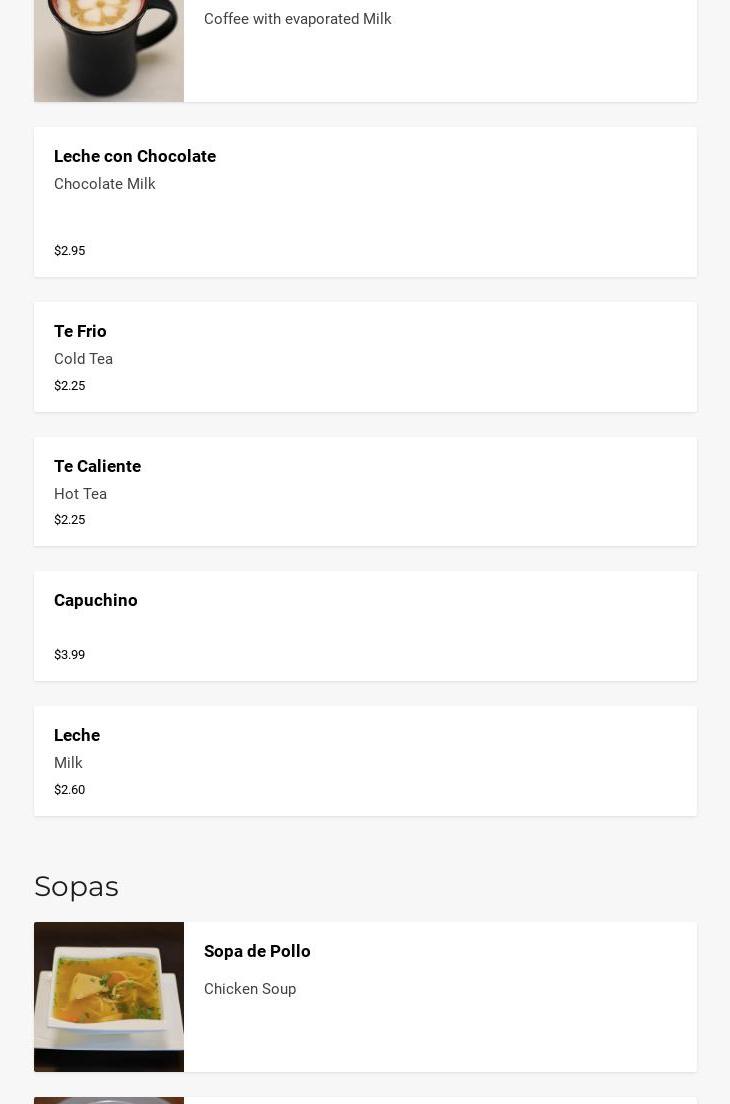Click the Te Frio $2.25 price
Image resolution: width=730 pixels, height=1104 pixels.
pyautogui.click(x=70, y=386)
